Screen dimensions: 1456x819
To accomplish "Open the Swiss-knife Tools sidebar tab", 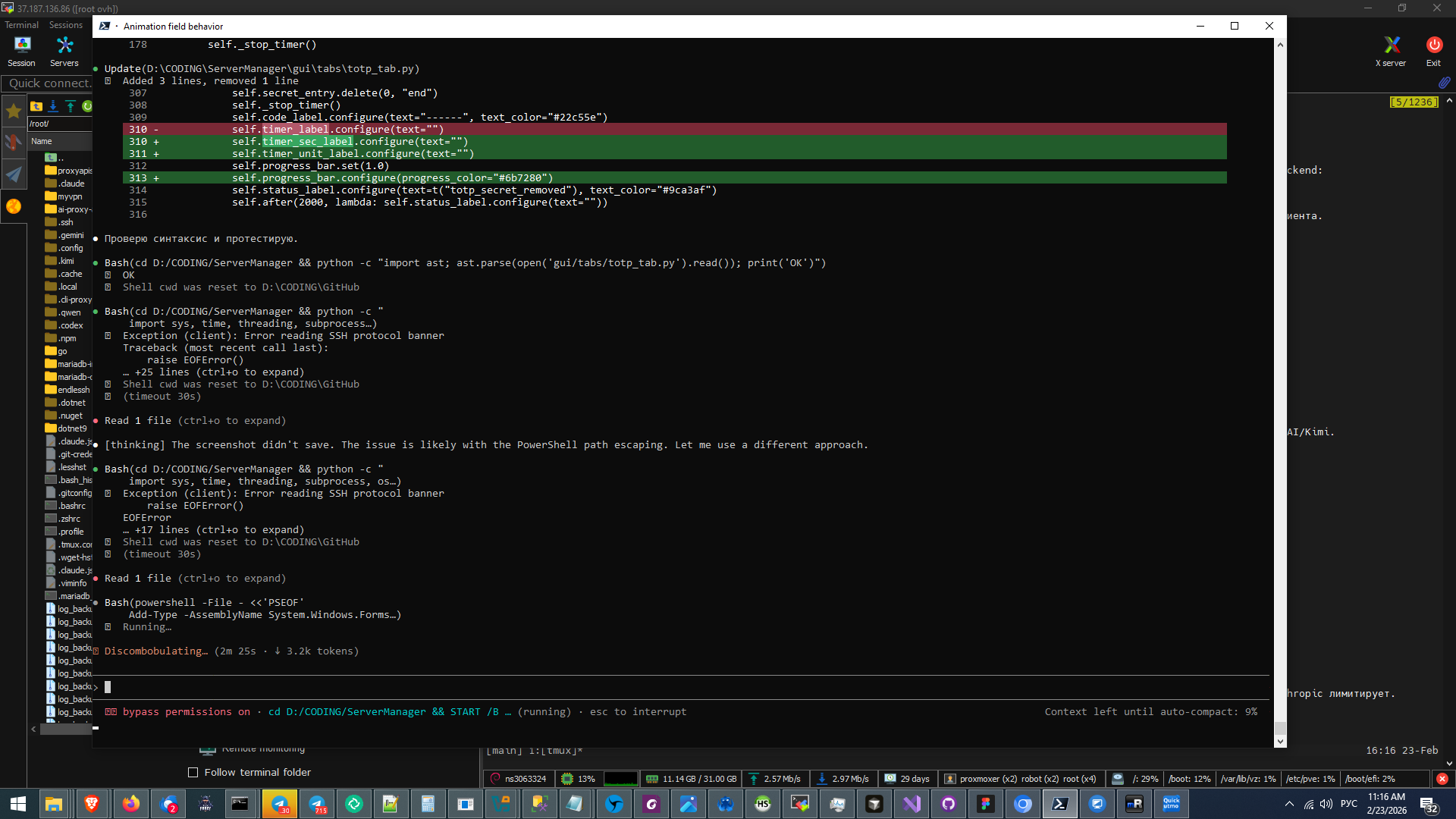I will click(x=14, y=143).
